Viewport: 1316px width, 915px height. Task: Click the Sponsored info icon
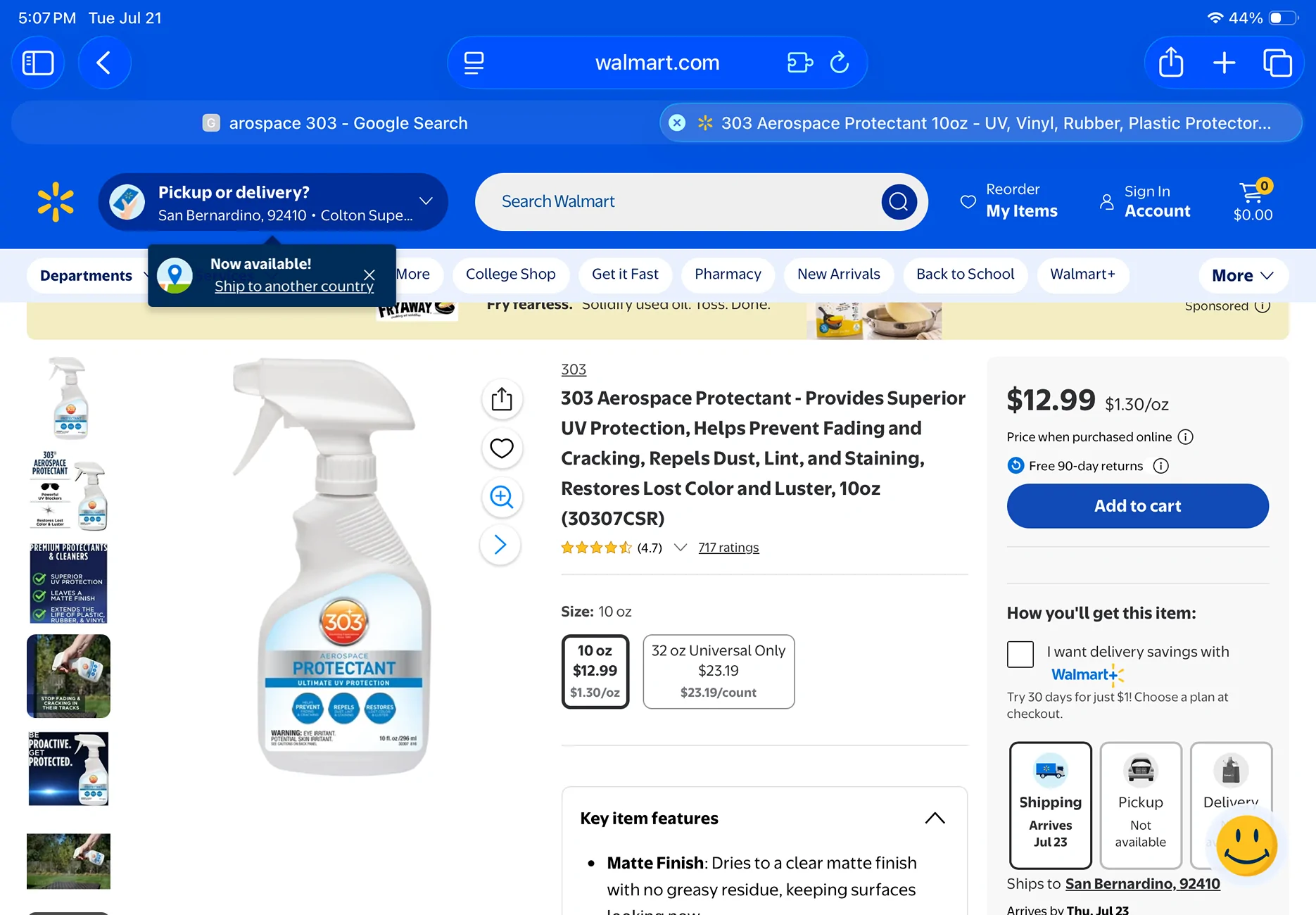(1263, 306)
